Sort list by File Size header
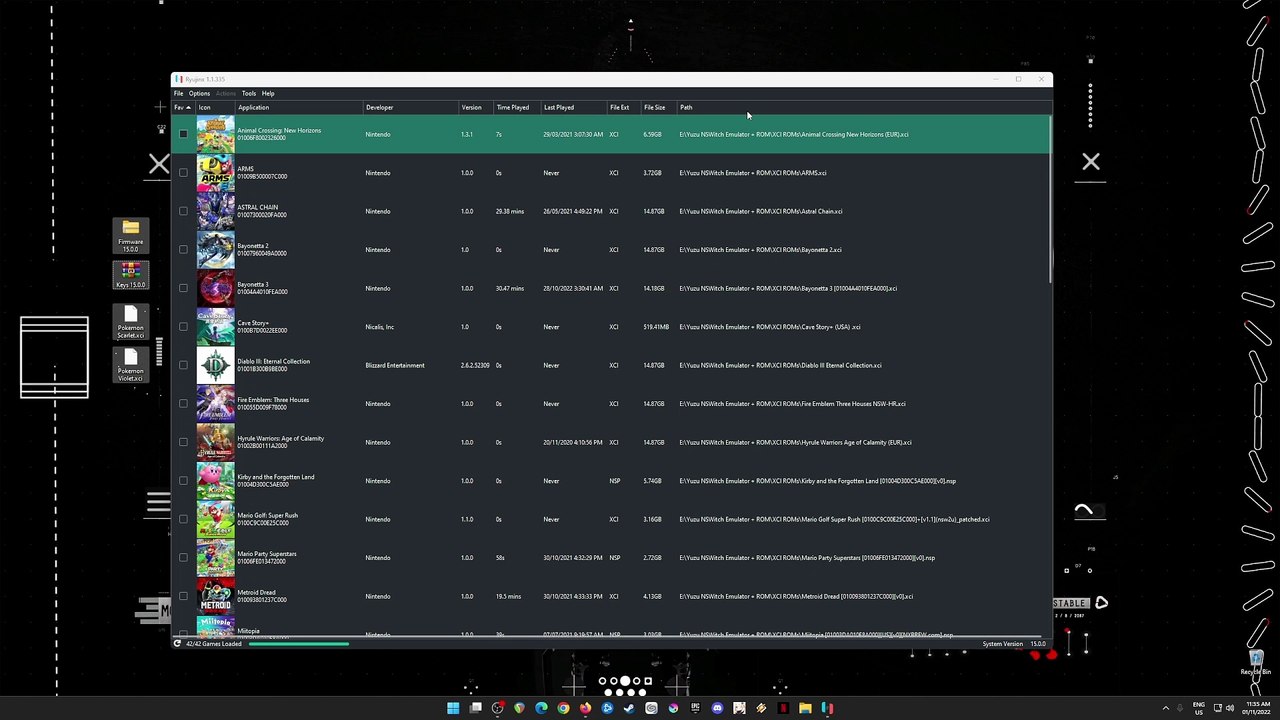 coord(659,107)
